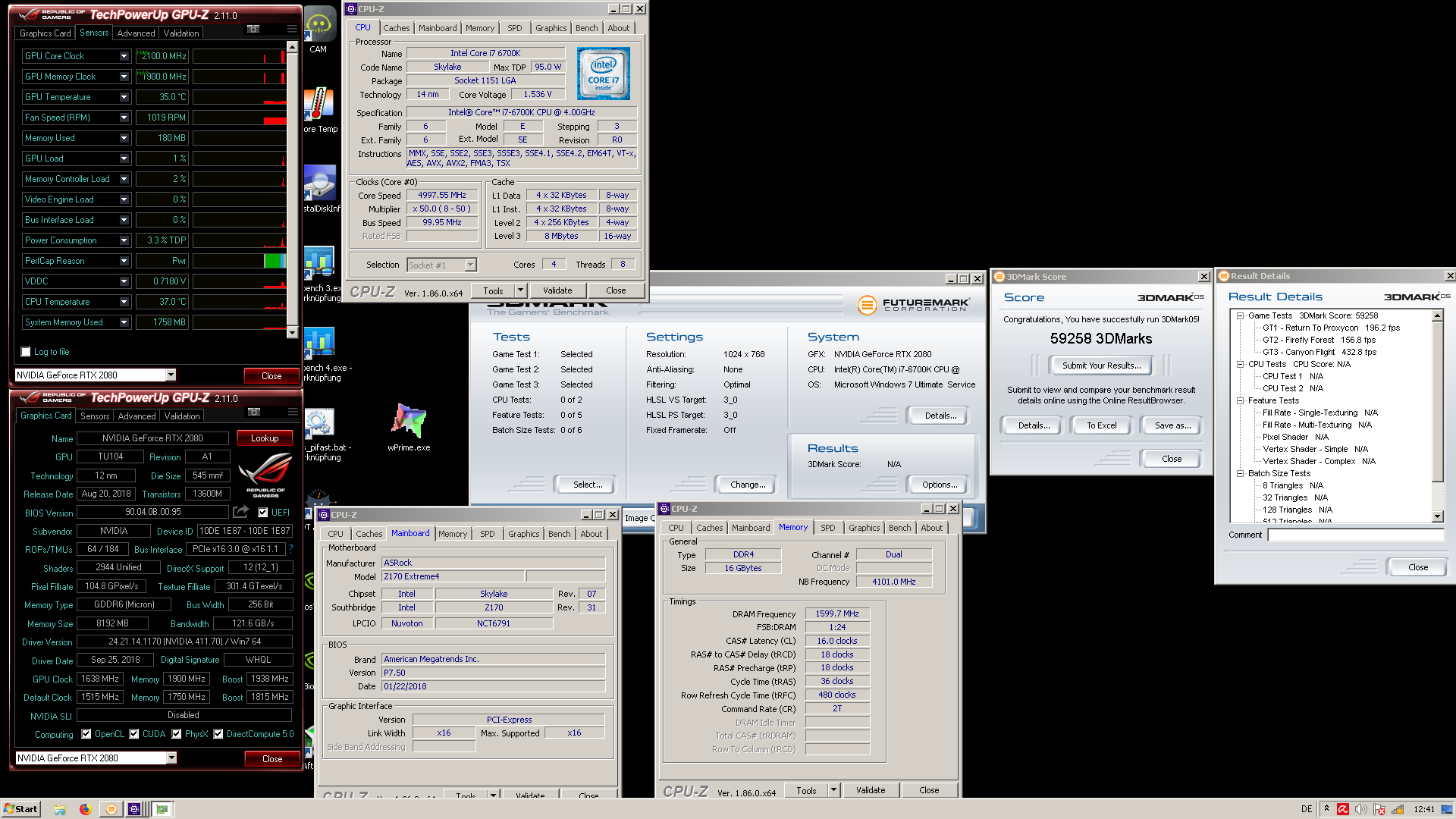This screenshot has width=1456, height=819.
Task: Open the Windows Explorer taskbar icon
Action: (x=60, y=809)
